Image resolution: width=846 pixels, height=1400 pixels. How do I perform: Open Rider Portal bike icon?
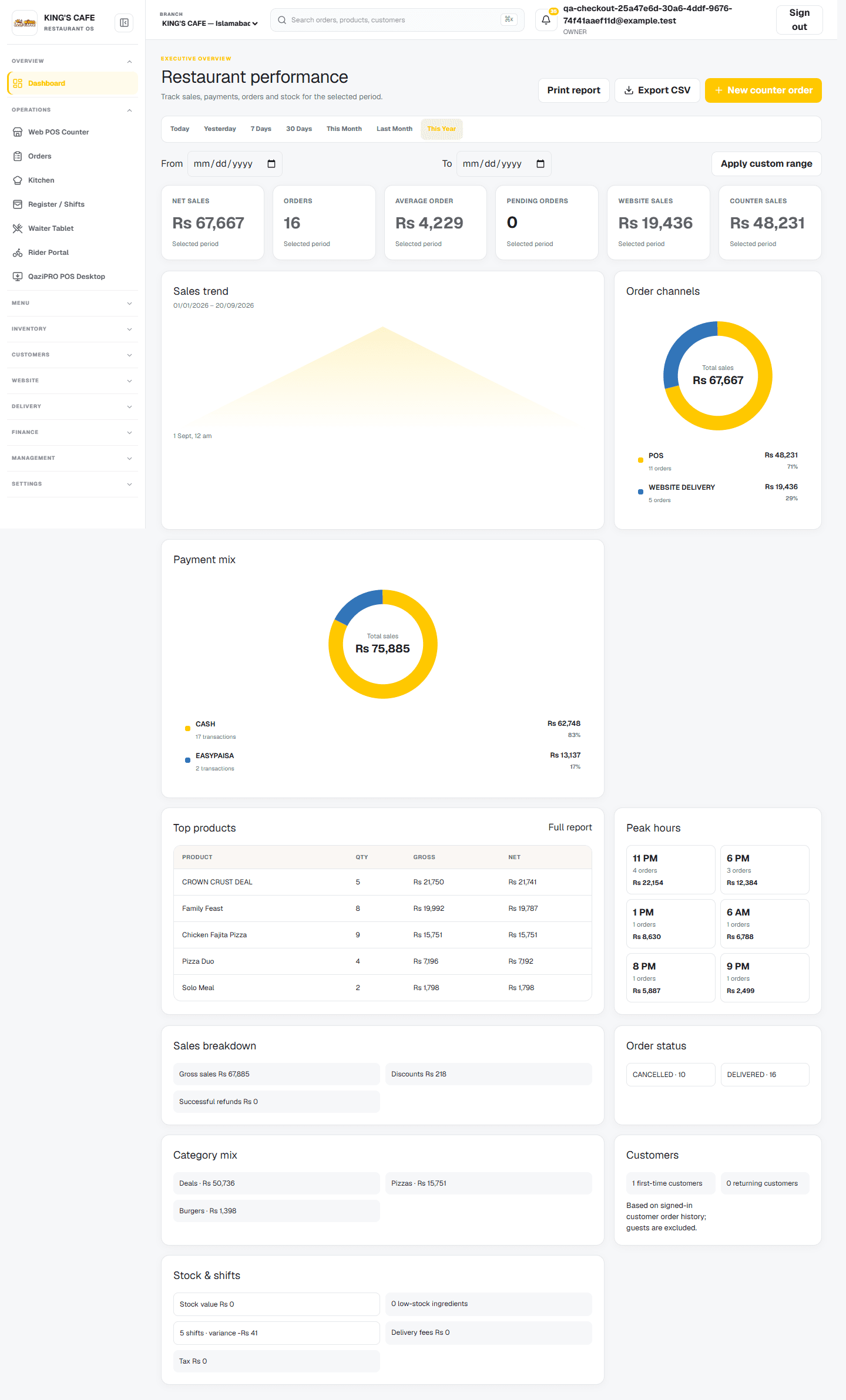pyautogui.click(x=18, y=253)
